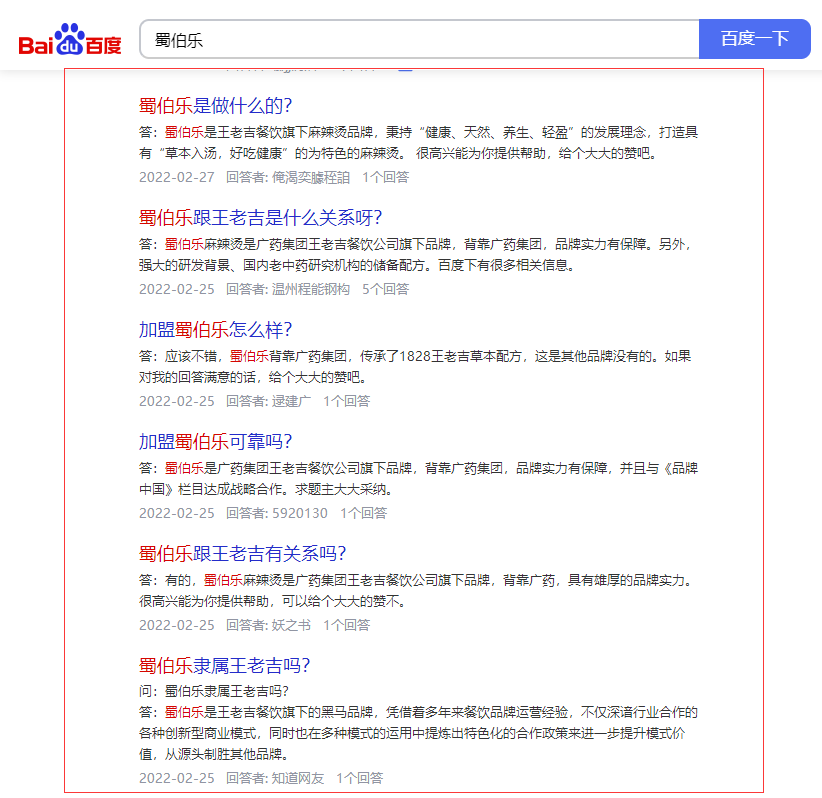Click answerer name 知道网友
822x798 pixels.
point(298,778)
